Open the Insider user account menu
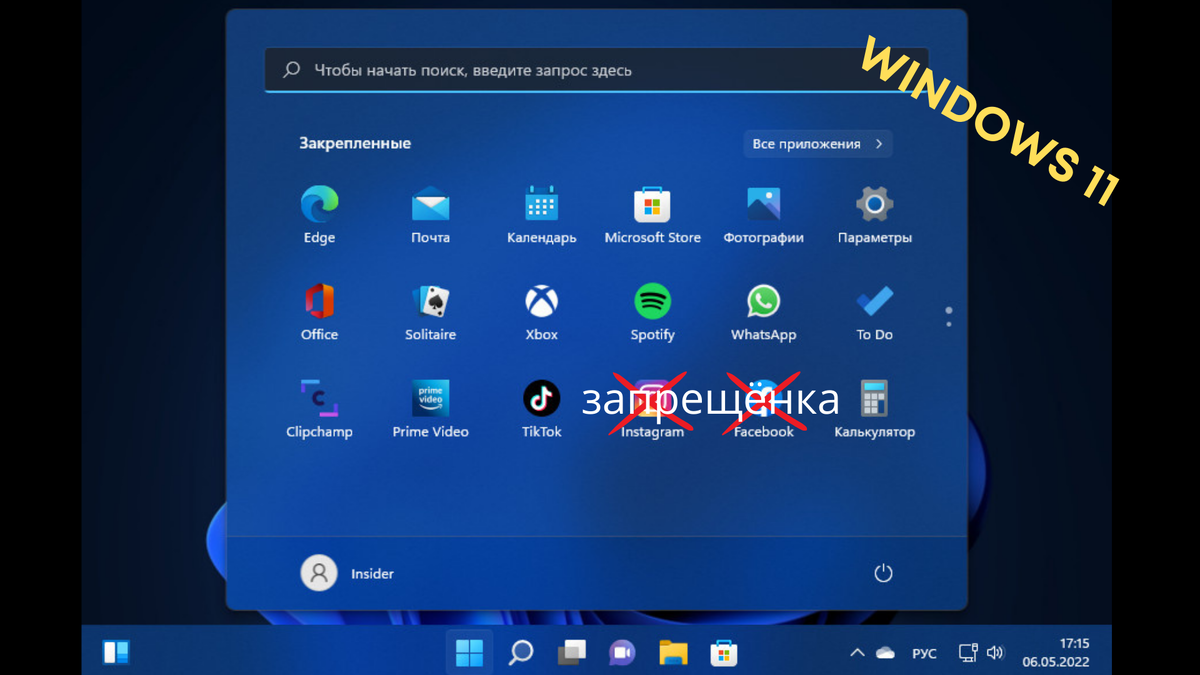This screenshot has height=675, width=1200. [x=347, y=573]
